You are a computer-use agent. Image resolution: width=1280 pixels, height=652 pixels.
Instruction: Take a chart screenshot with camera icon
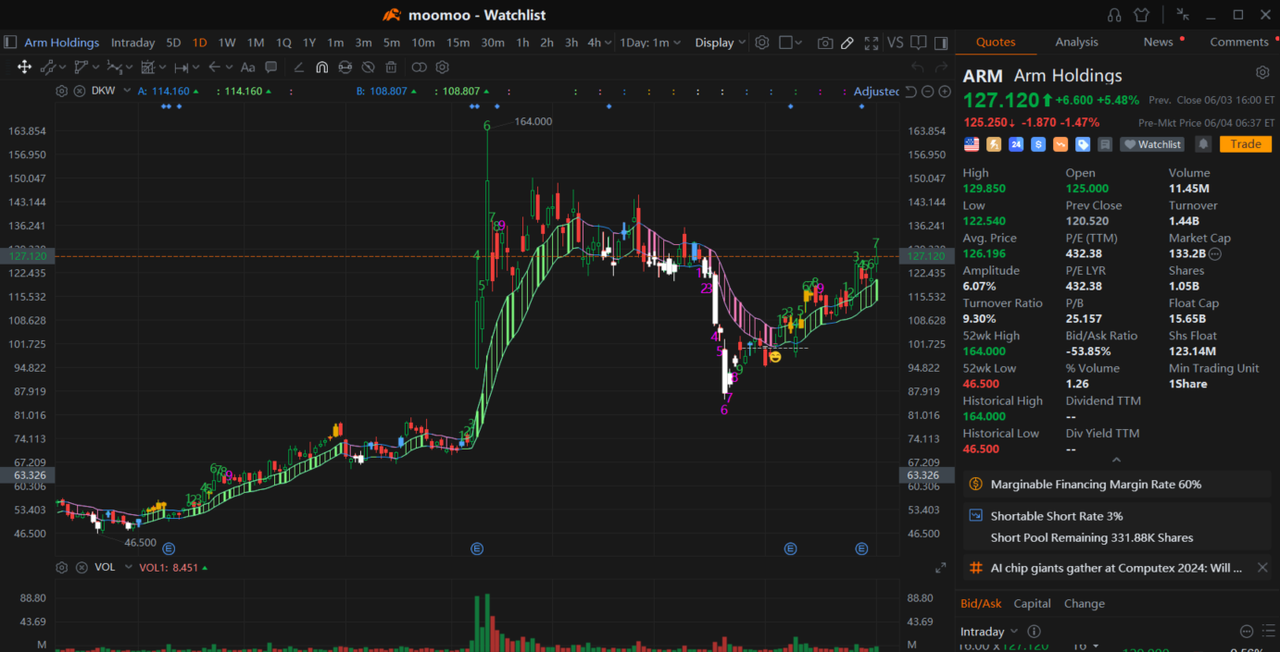click(x=825, y=43)
